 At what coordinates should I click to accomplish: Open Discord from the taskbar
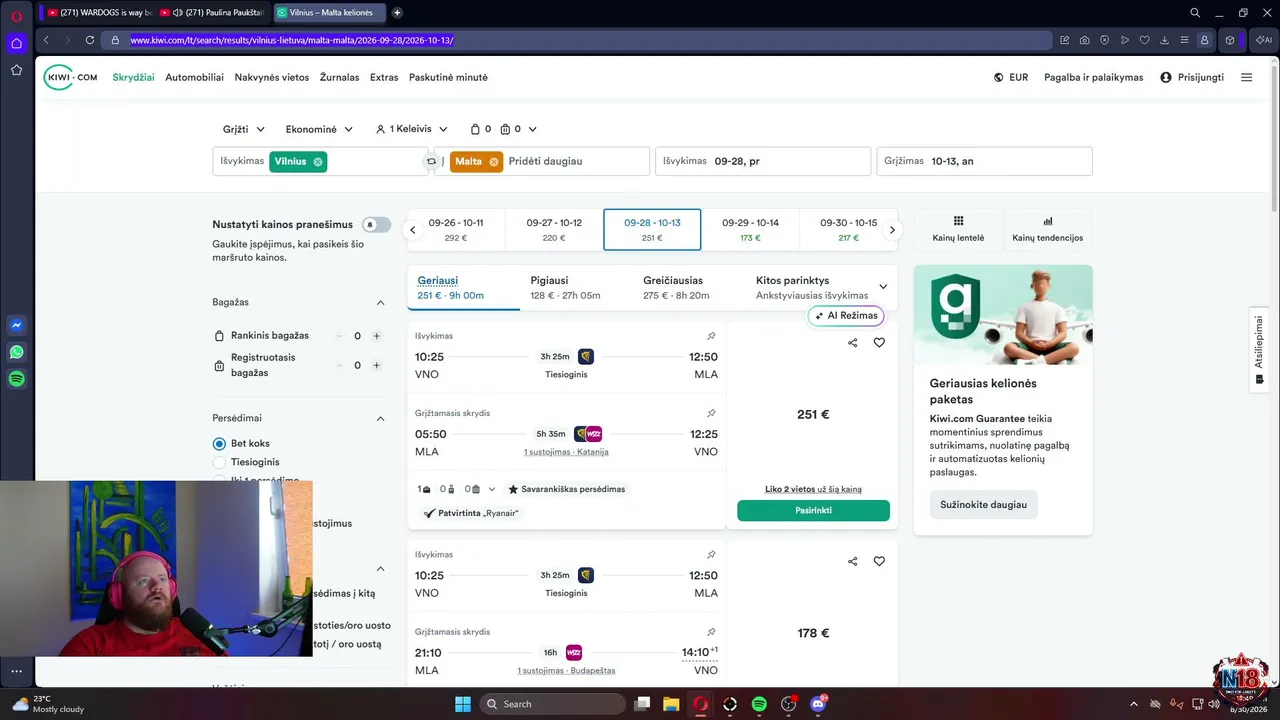pyautogui.click(x=818, y=704)
